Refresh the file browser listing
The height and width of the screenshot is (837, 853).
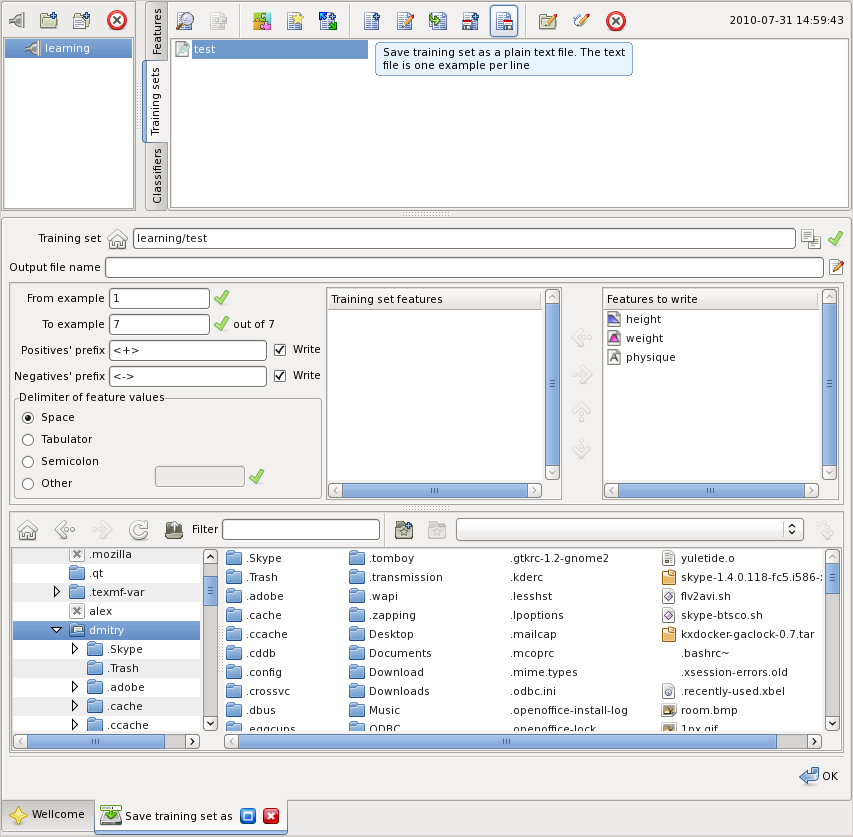click(139, 529)
